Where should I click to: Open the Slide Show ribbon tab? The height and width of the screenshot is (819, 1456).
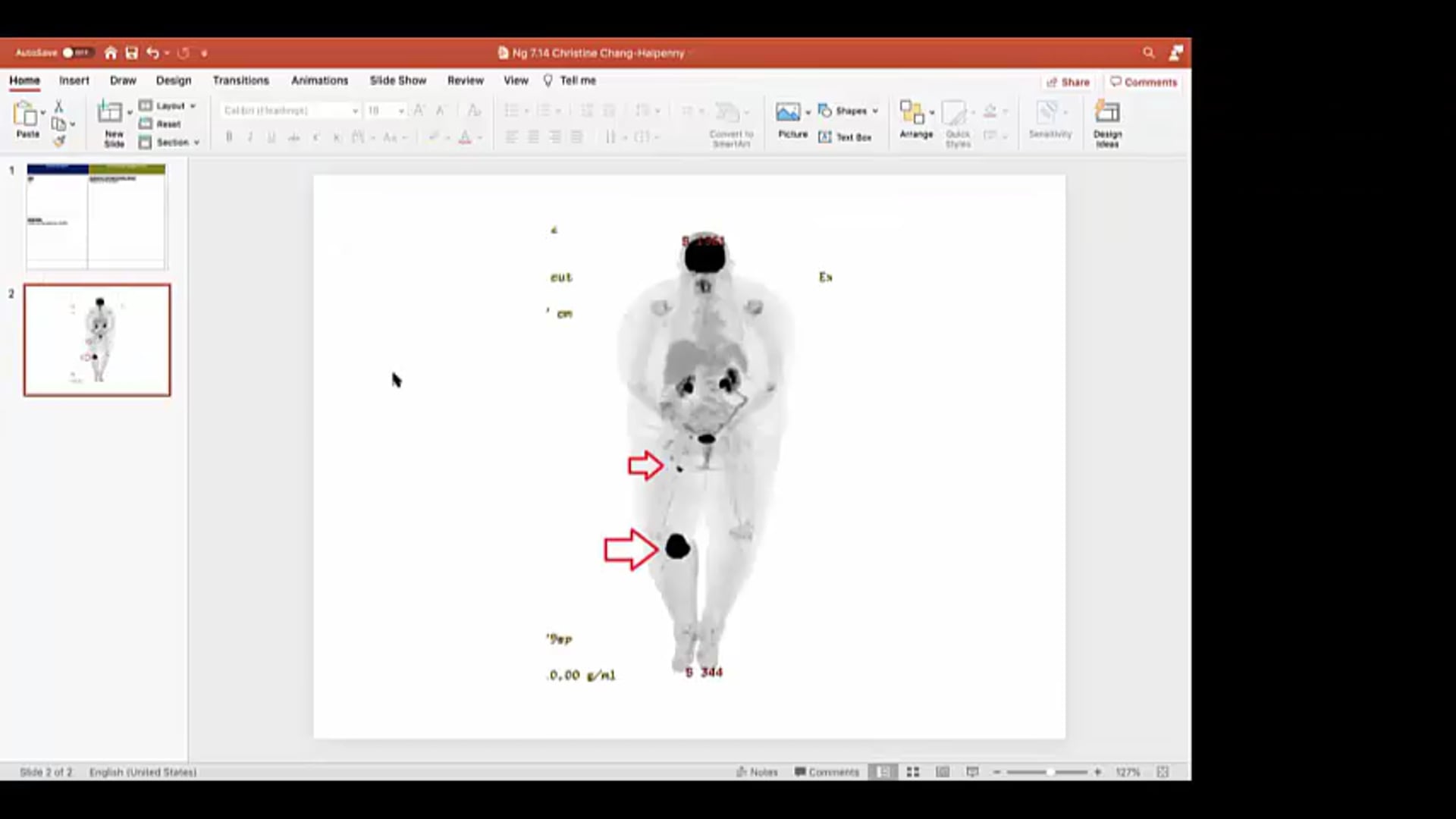click(x=397, y=80)
